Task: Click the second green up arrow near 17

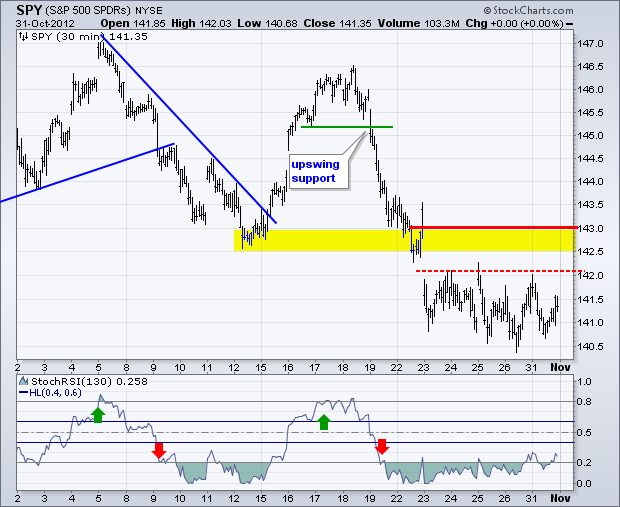Action: 324,422
